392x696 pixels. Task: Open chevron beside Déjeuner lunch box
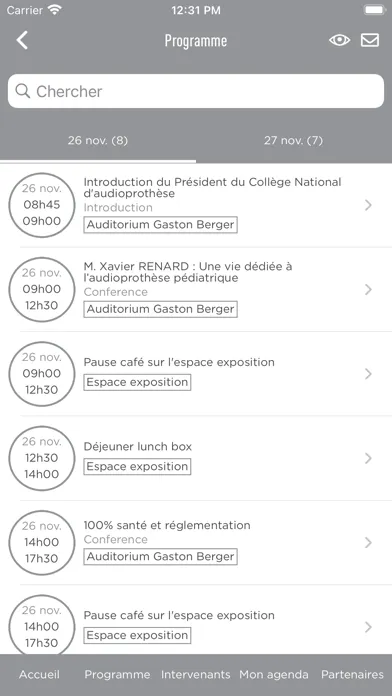pyautogui.click(x=368, y=458)
